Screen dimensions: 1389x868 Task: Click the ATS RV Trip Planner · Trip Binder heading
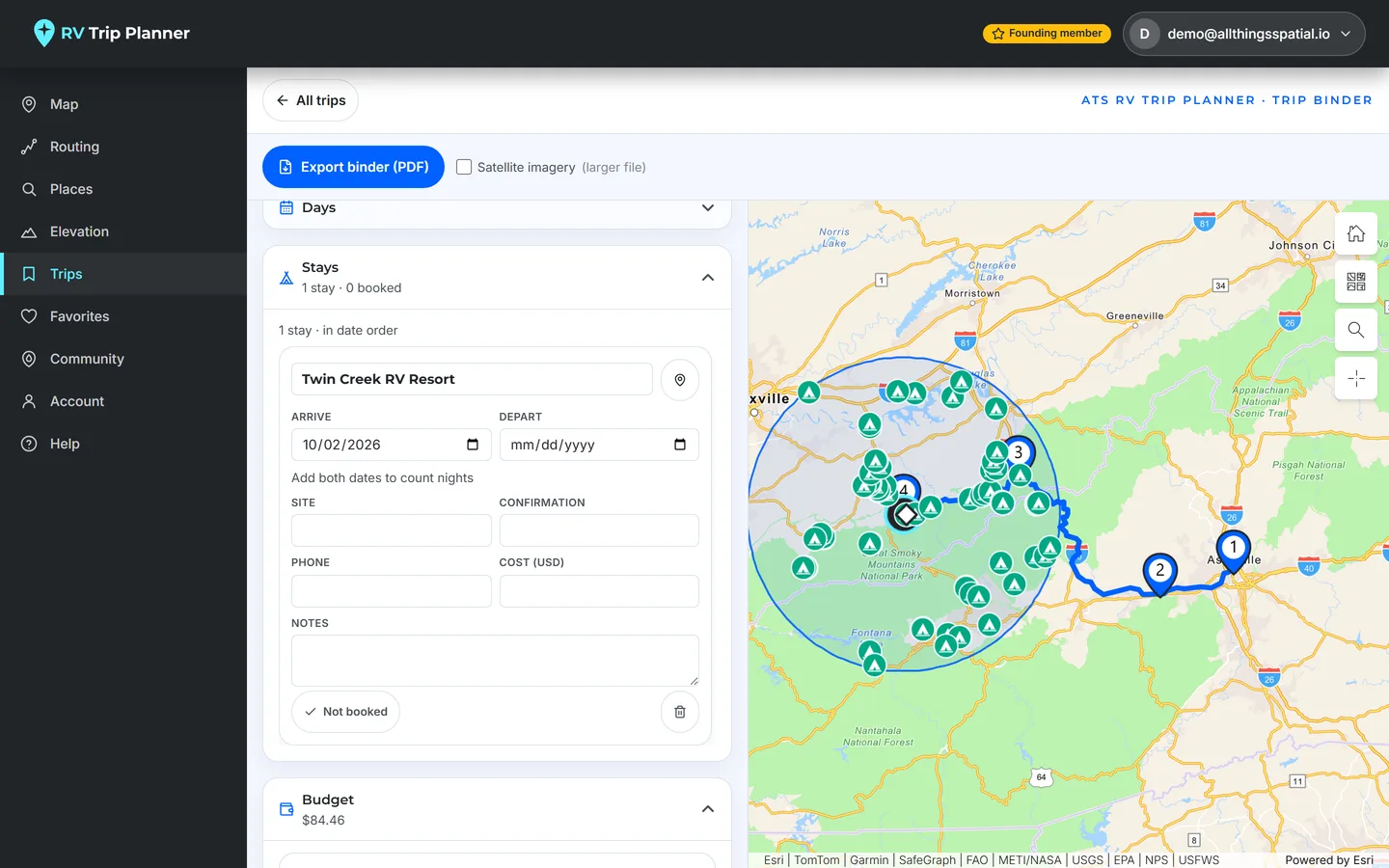pos(1226,100)
